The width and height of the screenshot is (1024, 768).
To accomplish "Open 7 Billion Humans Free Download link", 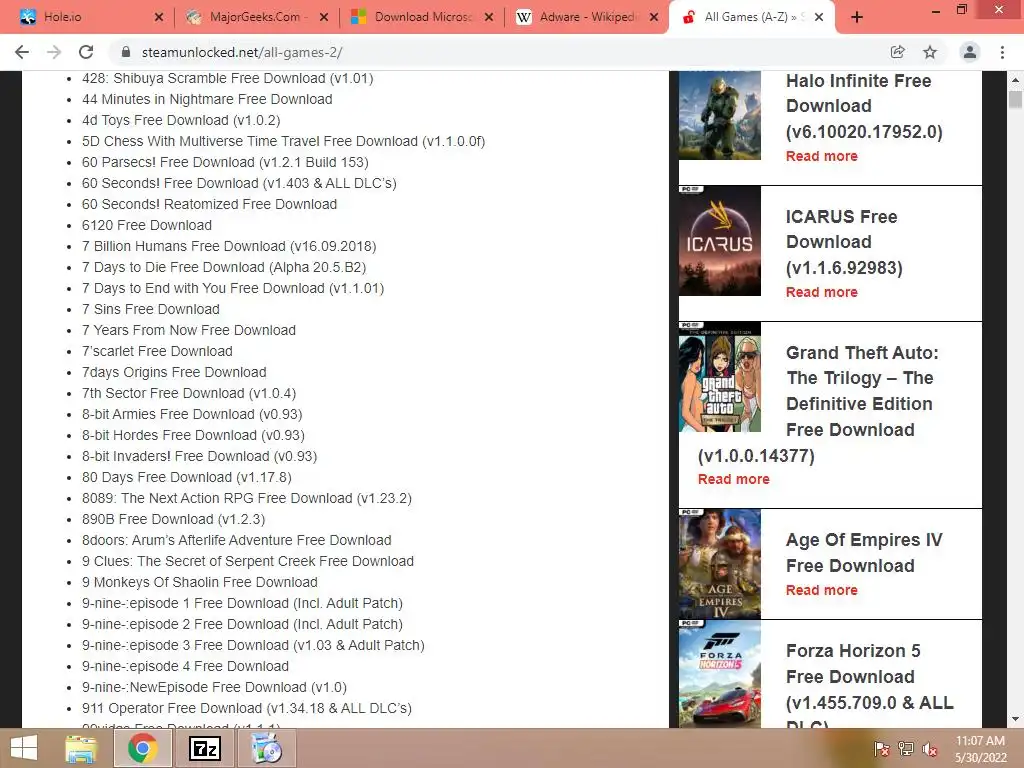I will 229,246.
